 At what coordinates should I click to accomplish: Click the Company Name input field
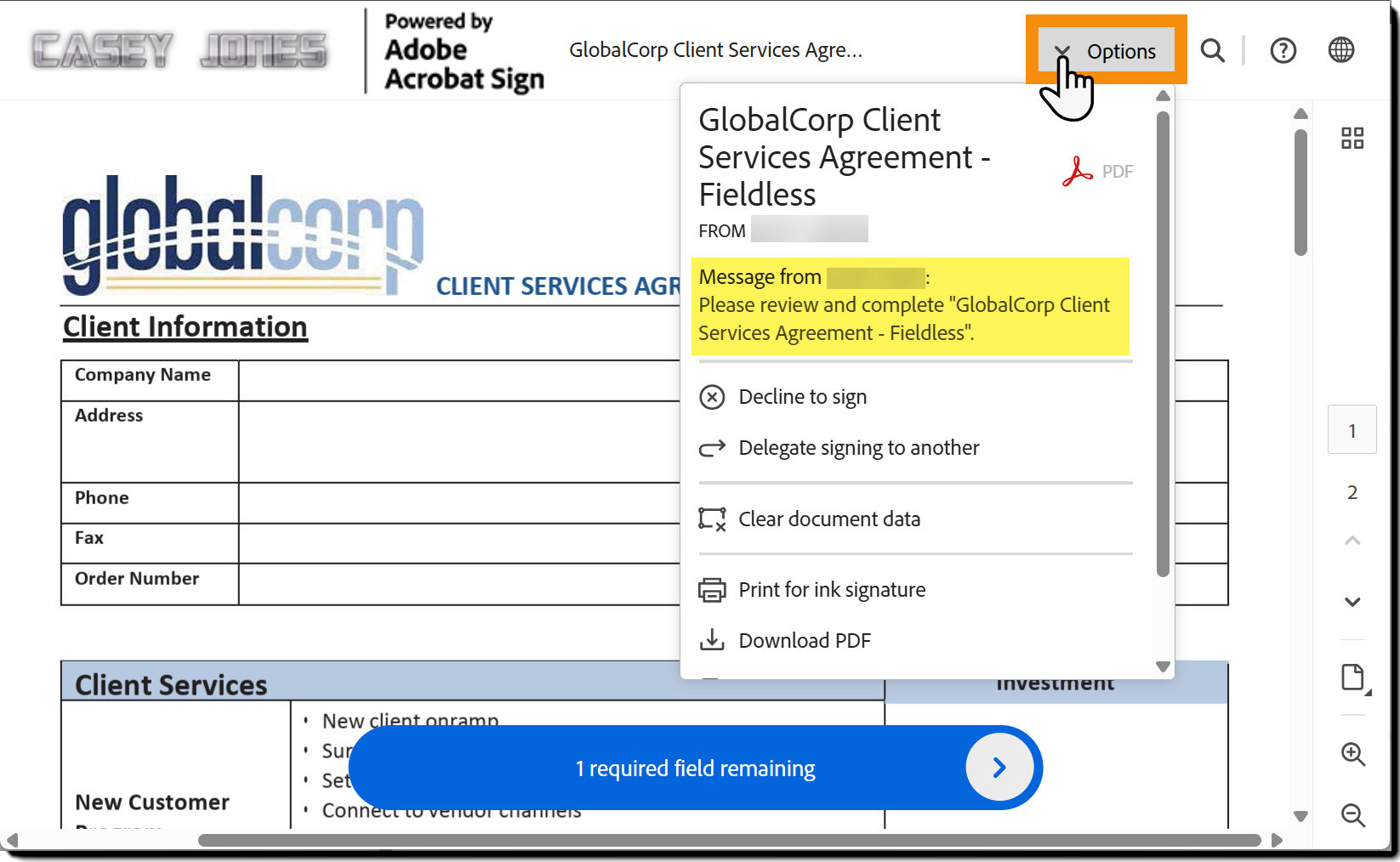click(459, 381)
